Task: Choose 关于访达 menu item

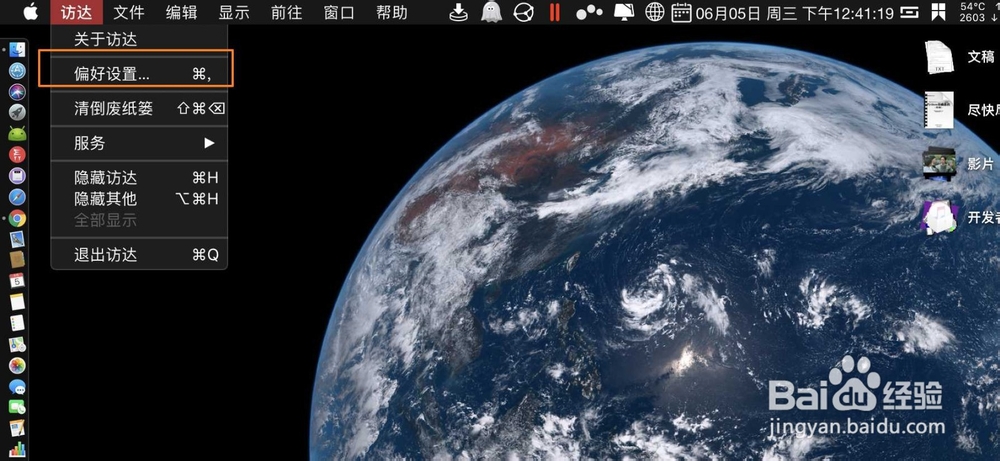Action: click(x=139, y=40)
